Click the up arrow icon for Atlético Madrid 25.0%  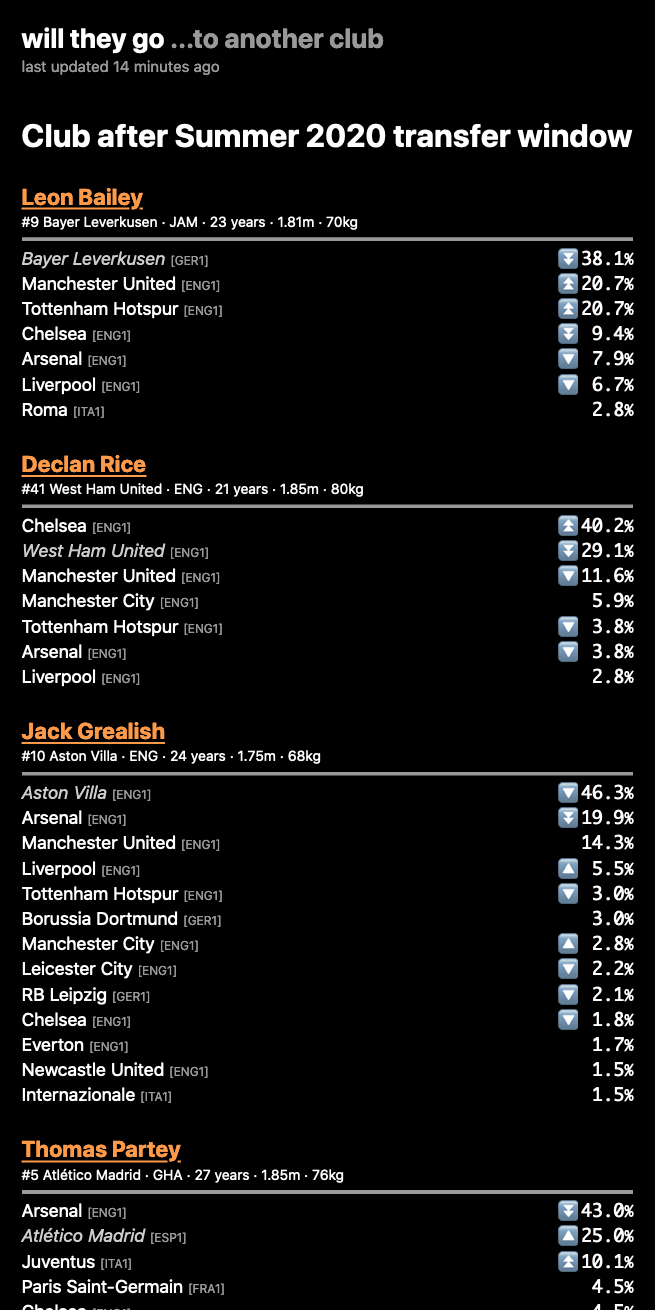coord(568,1236)
